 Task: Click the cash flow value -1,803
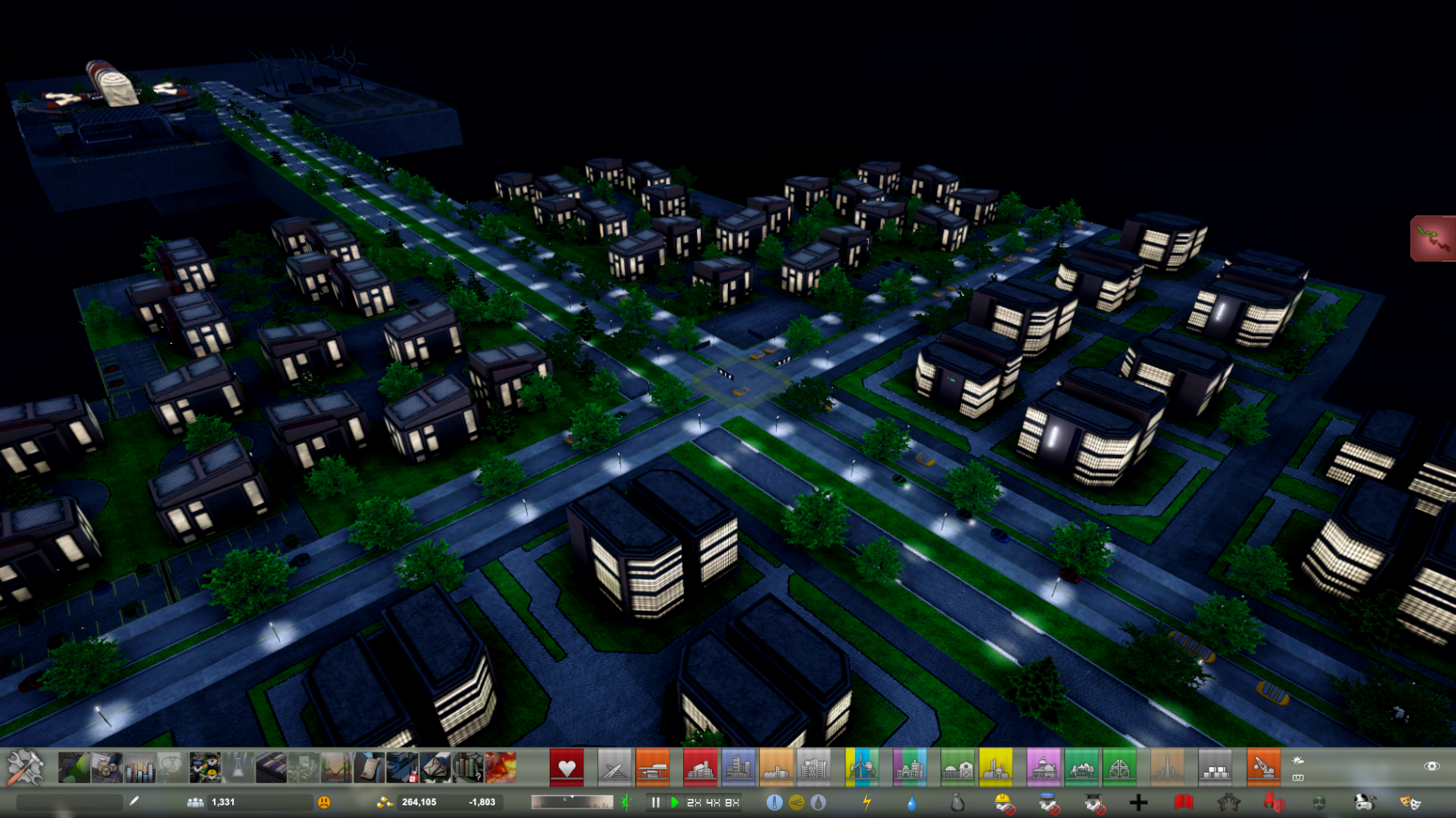tap(481, 802)
